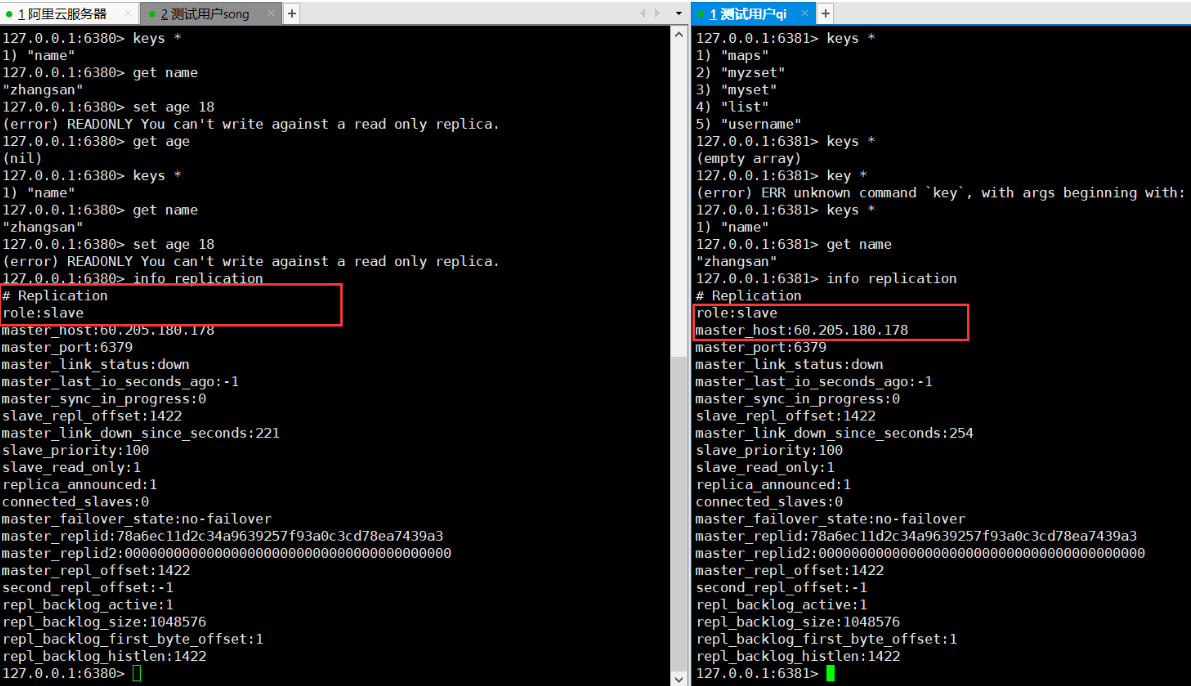
Task: Click the green status dot on 测试用户qi tab
Action: (700, 14)
